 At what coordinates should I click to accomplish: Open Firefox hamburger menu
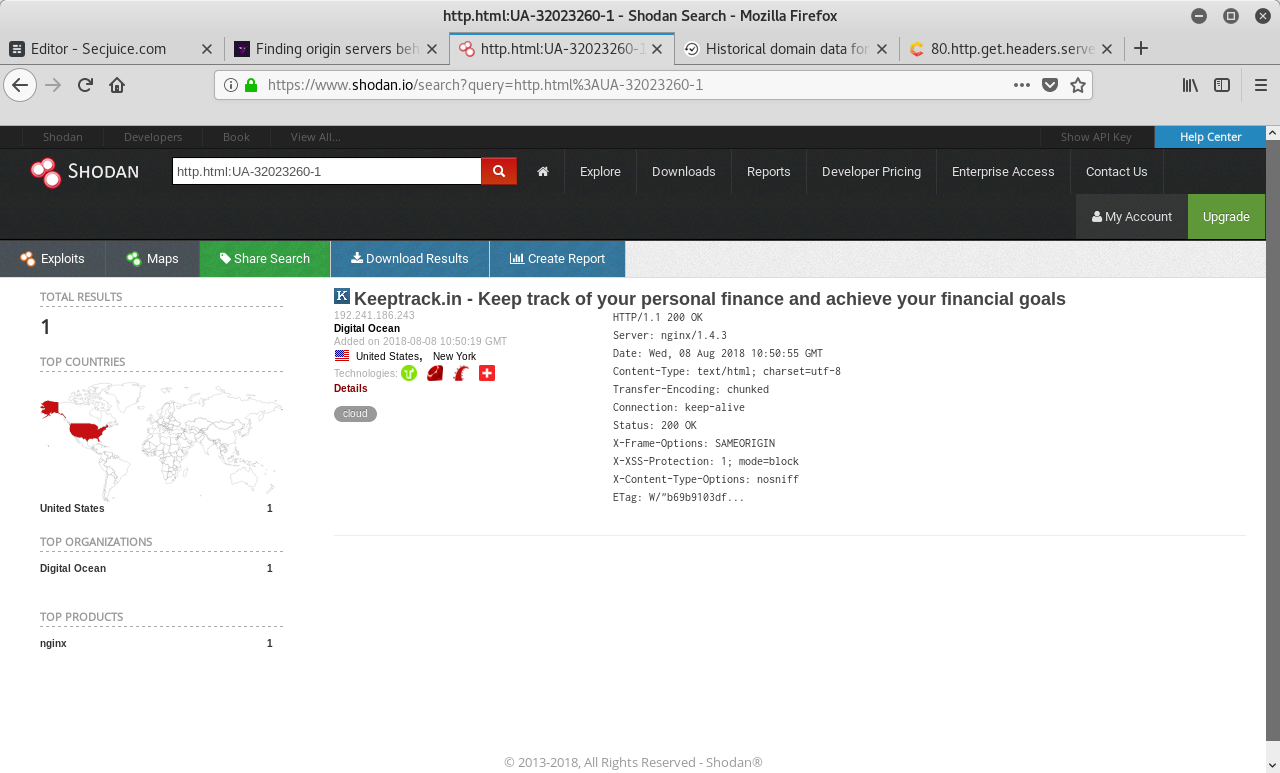tap(1261, 85)
